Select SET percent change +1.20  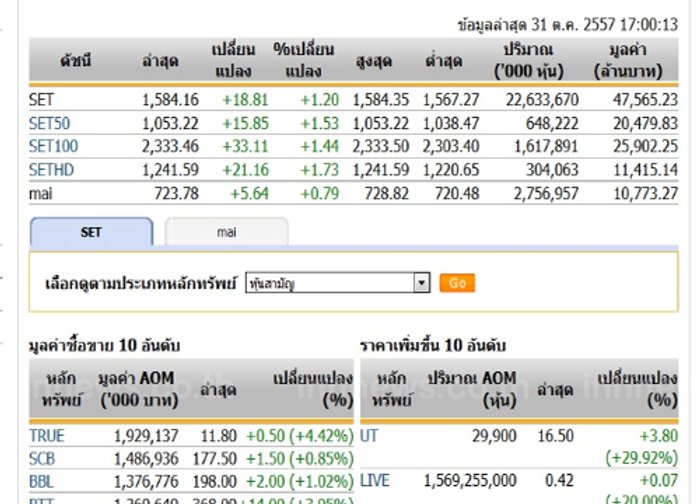[320, 100]
